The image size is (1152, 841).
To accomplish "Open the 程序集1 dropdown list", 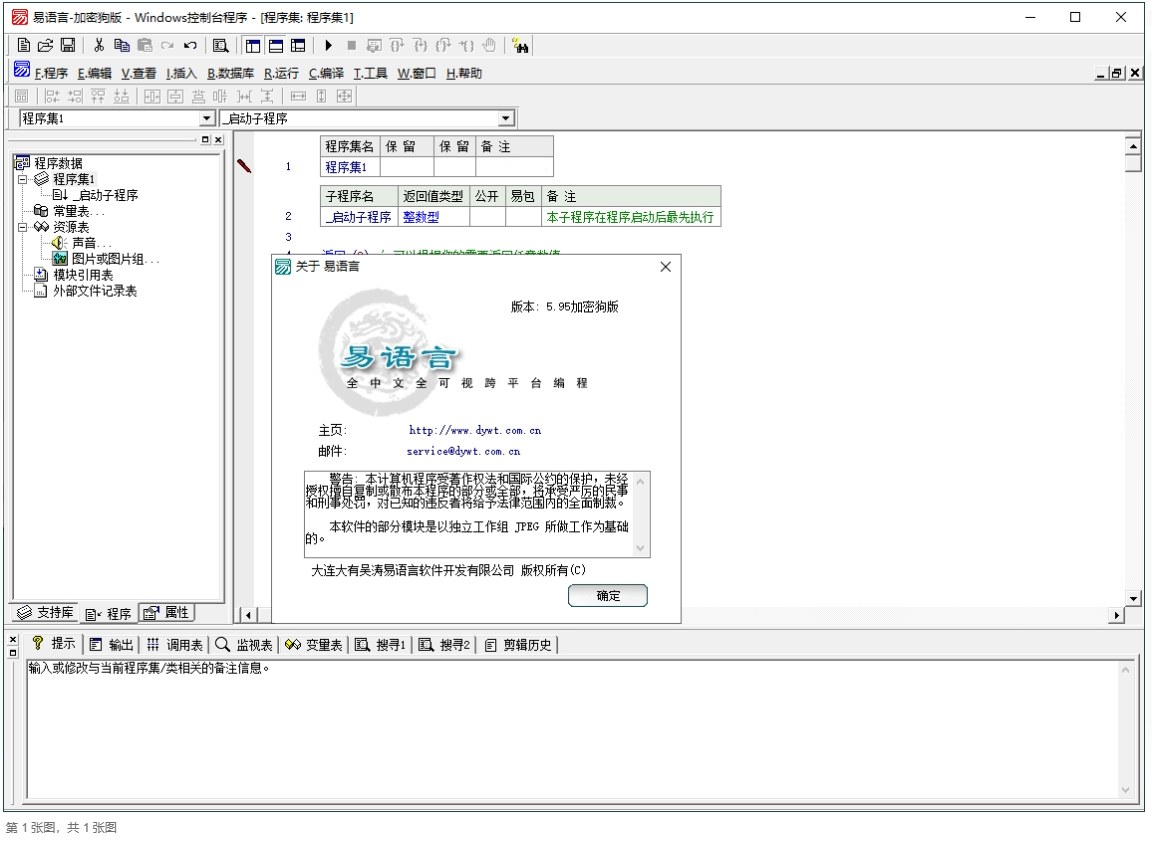I will click(x=207, y=119).
